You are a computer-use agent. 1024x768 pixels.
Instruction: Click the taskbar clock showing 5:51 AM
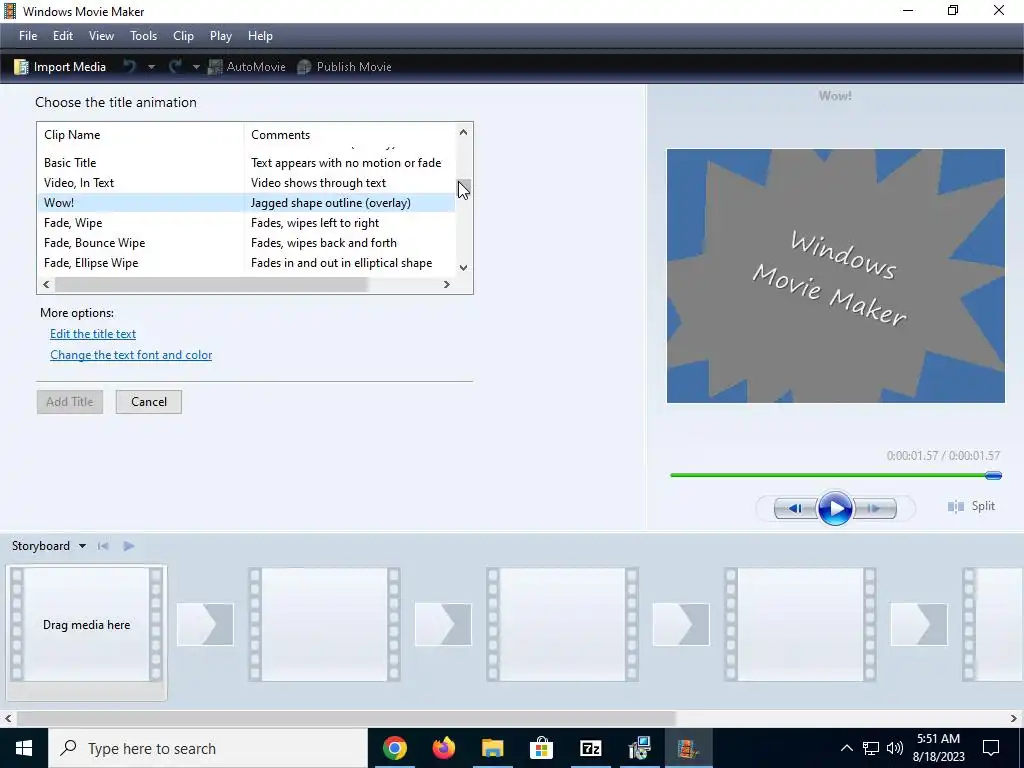click(x=938, y=748)
